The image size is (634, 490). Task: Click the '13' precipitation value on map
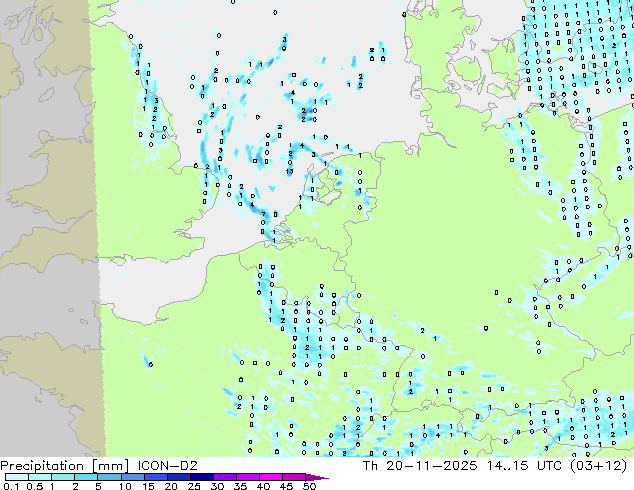(289, 172)
